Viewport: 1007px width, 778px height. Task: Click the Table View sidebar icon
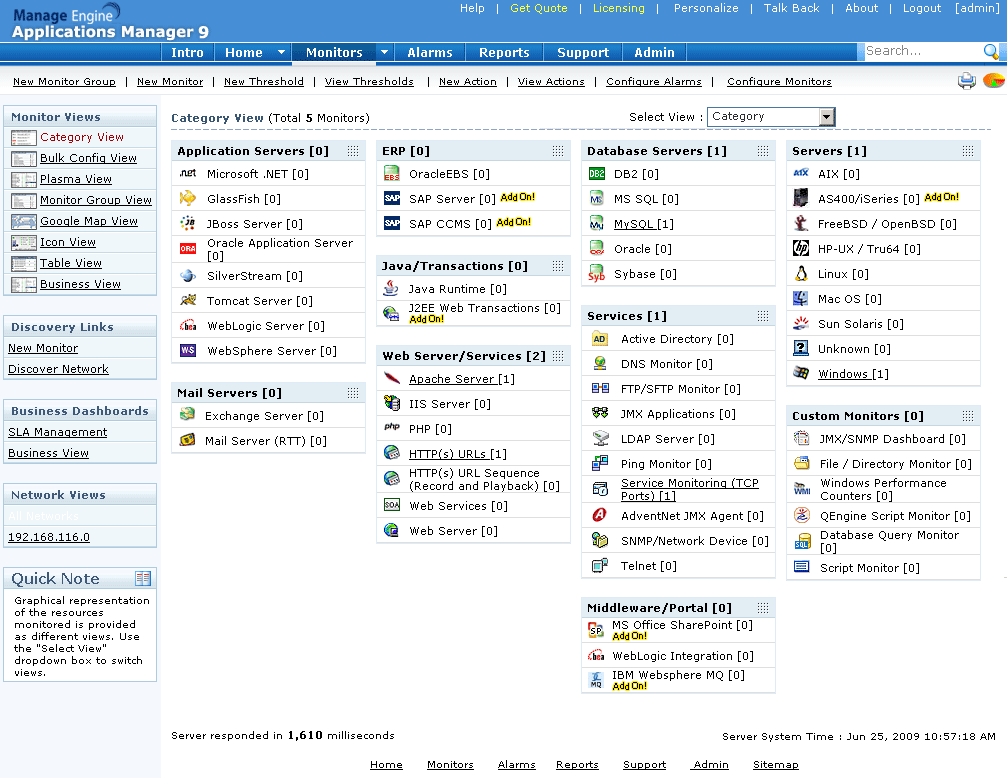tap(24, 263)
